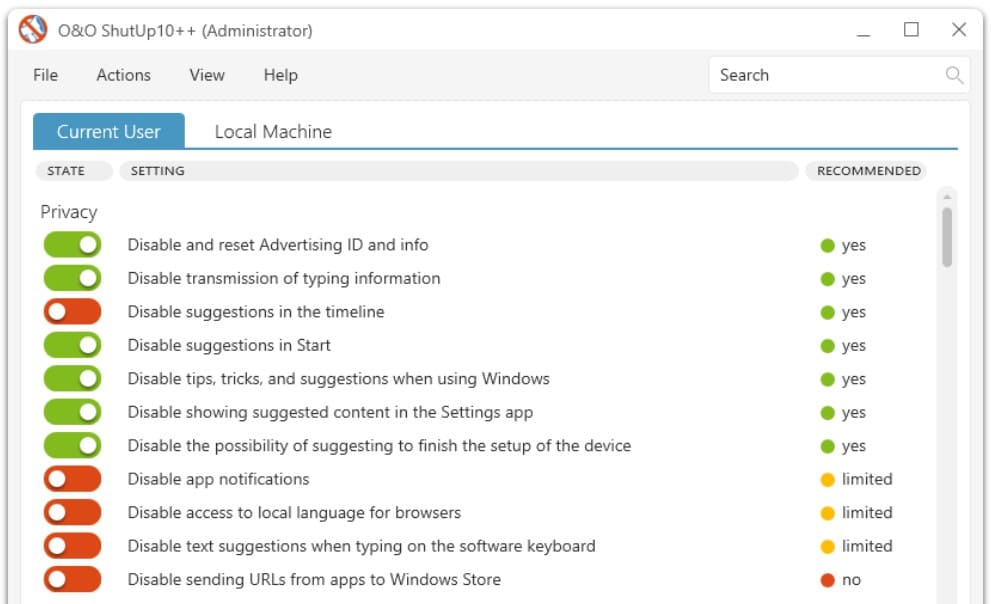
Task: Click the vertical scrollbar thumb
Action: pos(946,235)
